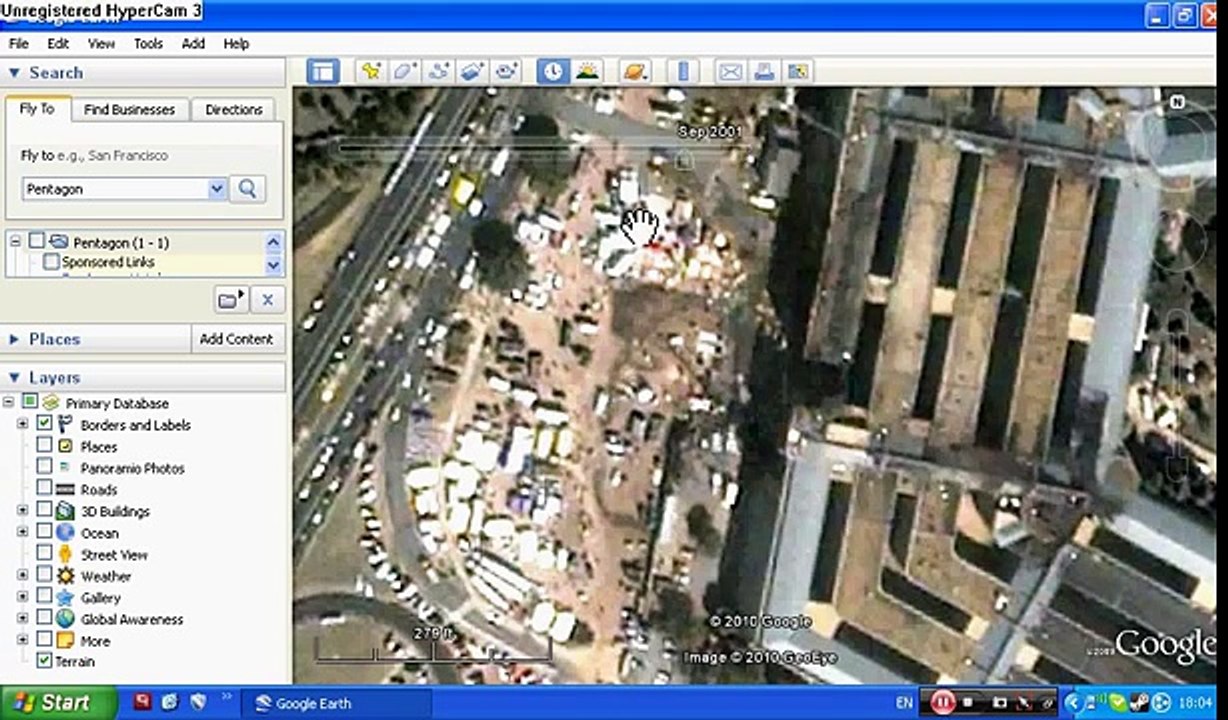1228x720 pixels.
Task: Collapse the Primary Database tree node
Action: tap(9, 402)
